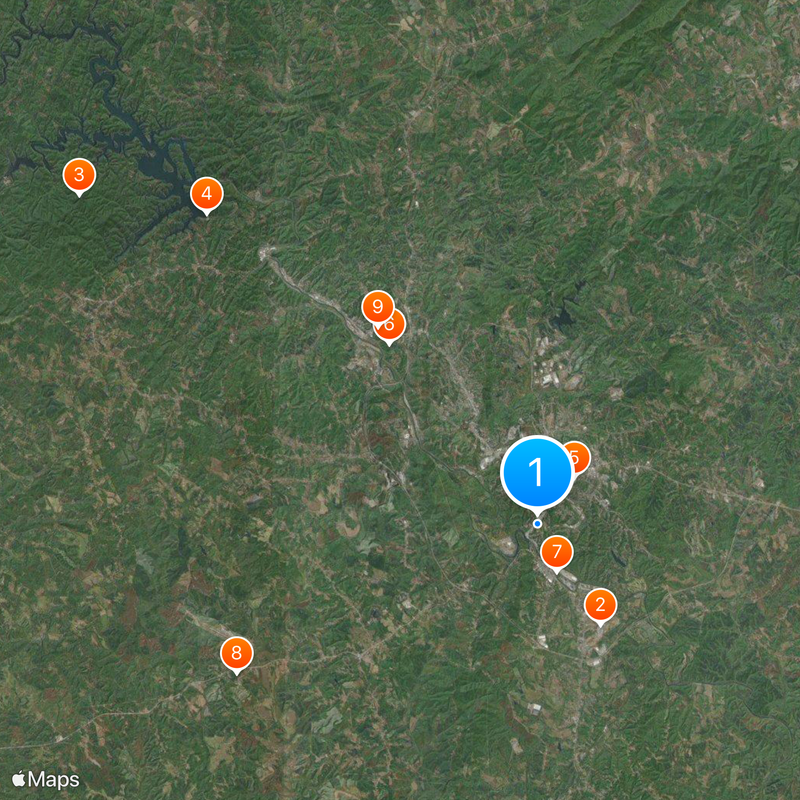Open the orange pin numbered 8

236,653
